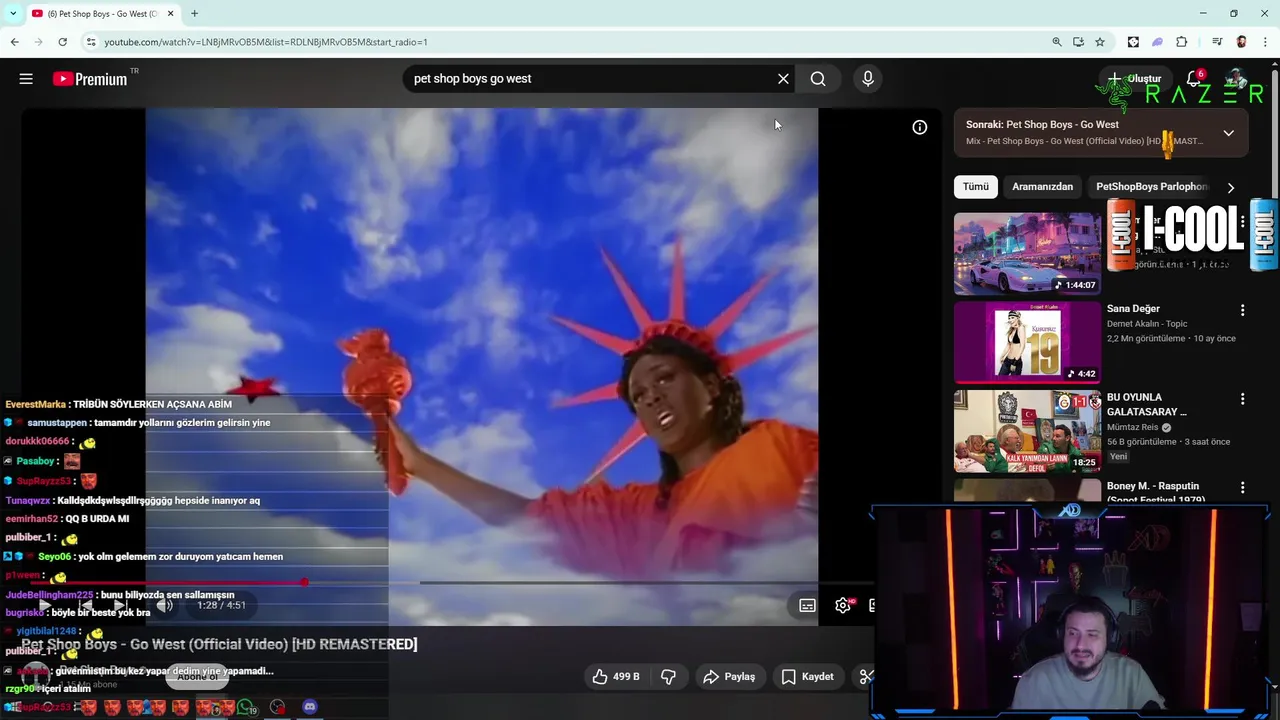This screenshot has width=1280, height=720.
Task: Close the Pet Shop Boys browser tab
Action: click(x=170, y=14)
